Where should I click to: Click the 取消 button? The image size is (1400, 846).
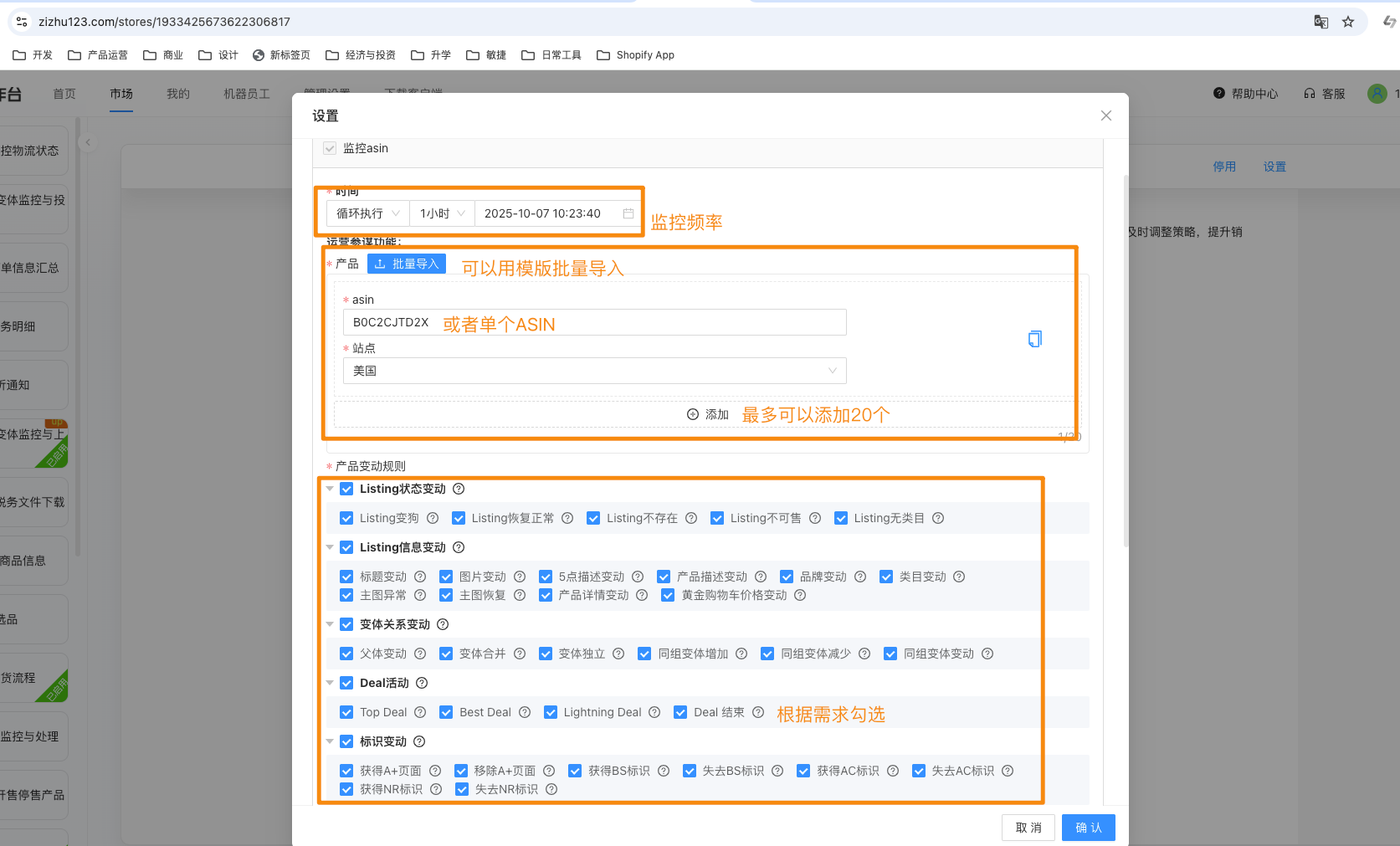tap(1028, 828)
